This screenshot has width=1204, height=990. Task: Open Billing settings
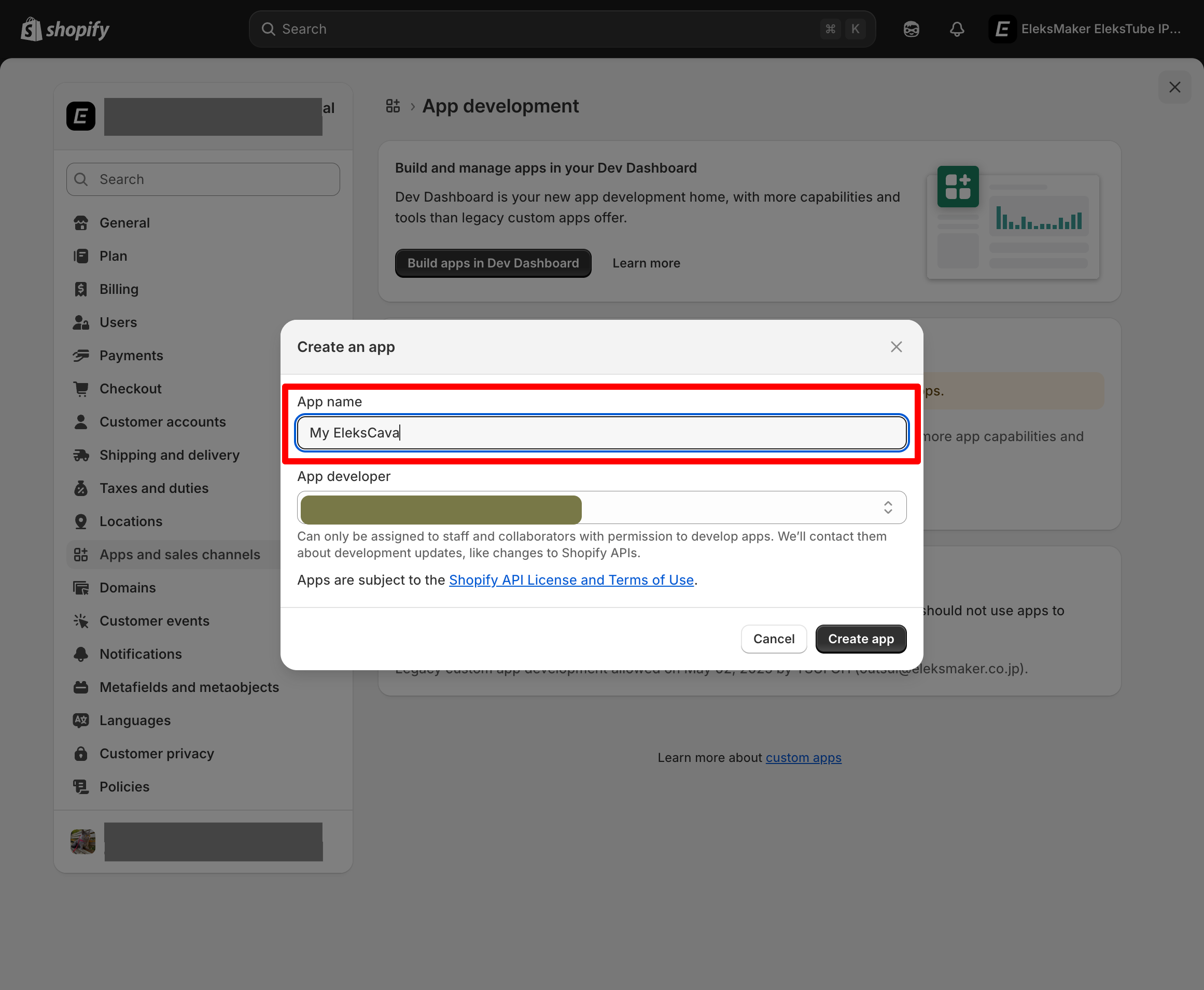pyautogui.click(x=119, y=289)
